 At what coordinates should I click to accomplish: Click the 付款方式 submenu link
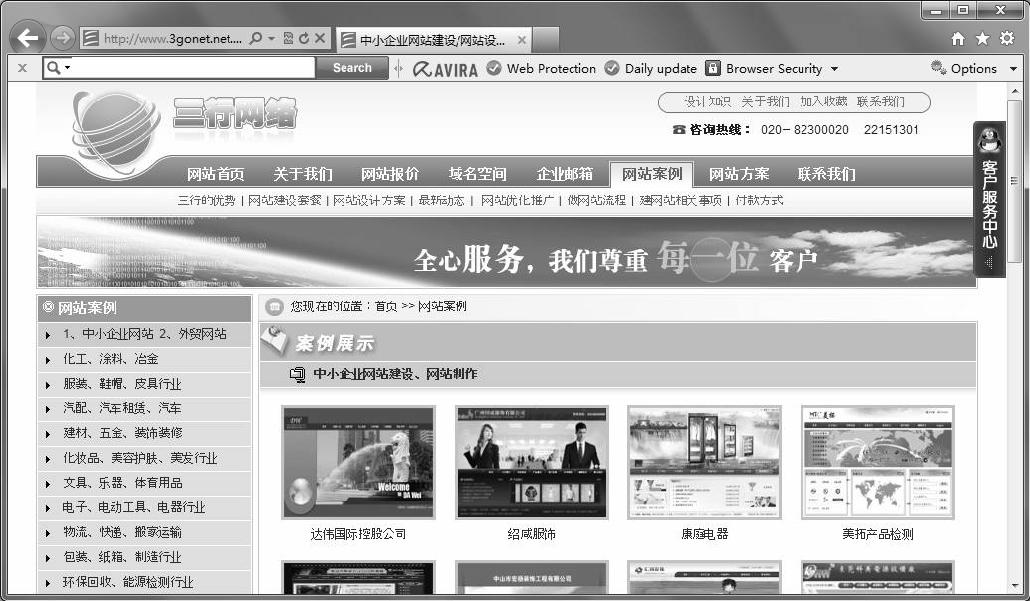coord(759,200)
